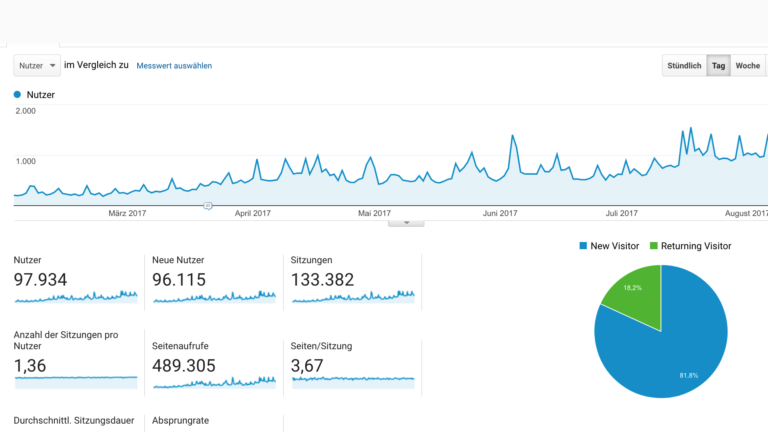Select the Tag granularity button
The image size is (768, 432).
pos(718,66)
